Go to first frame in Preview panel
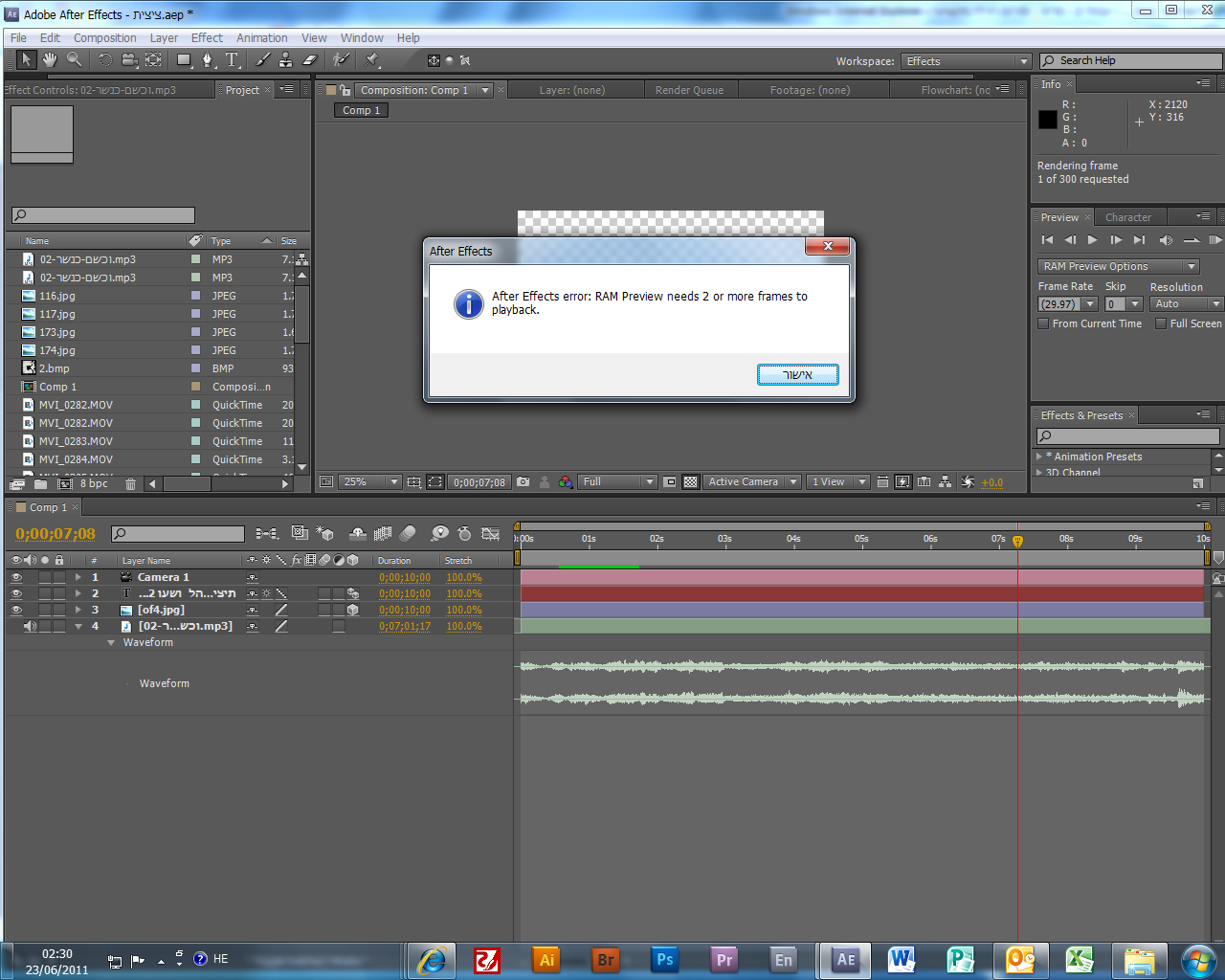The image size is (1225, 980). tap(1047, 240)
